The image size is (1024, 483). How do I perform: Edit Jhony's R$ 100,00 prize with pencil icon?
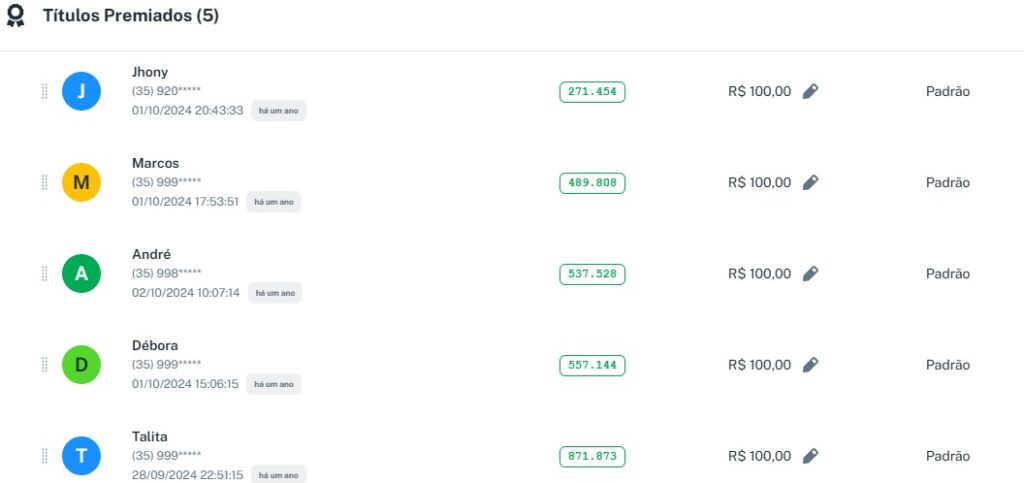click(810, 92)
